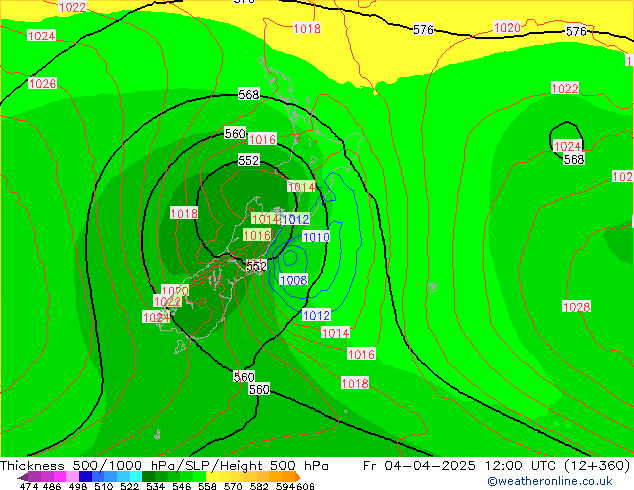The image size is (634, 490).
Task: Select the legend value 570
Action: 233,486
